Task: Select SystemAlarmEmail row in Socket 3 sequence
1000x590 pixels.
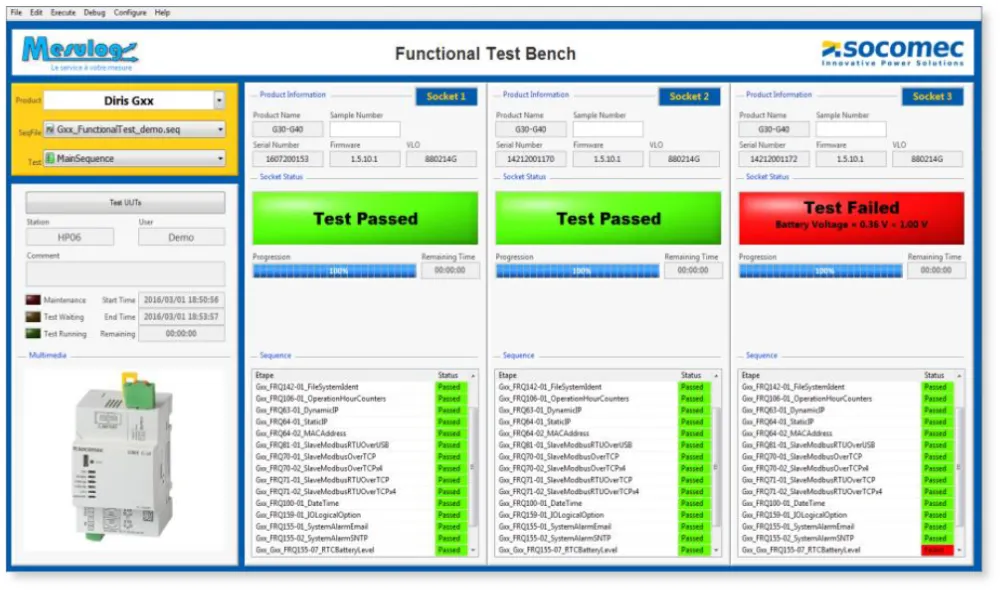Action: click(847, 527)
